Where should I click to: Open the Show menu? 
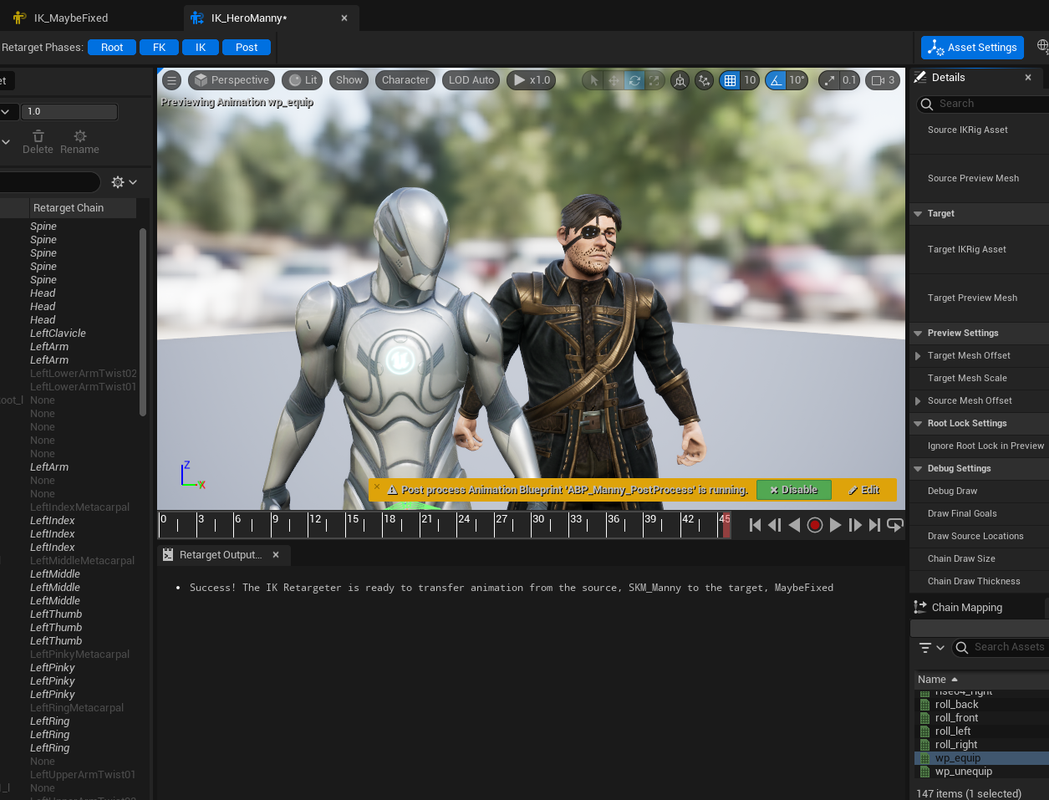click(x=349, y=80)
